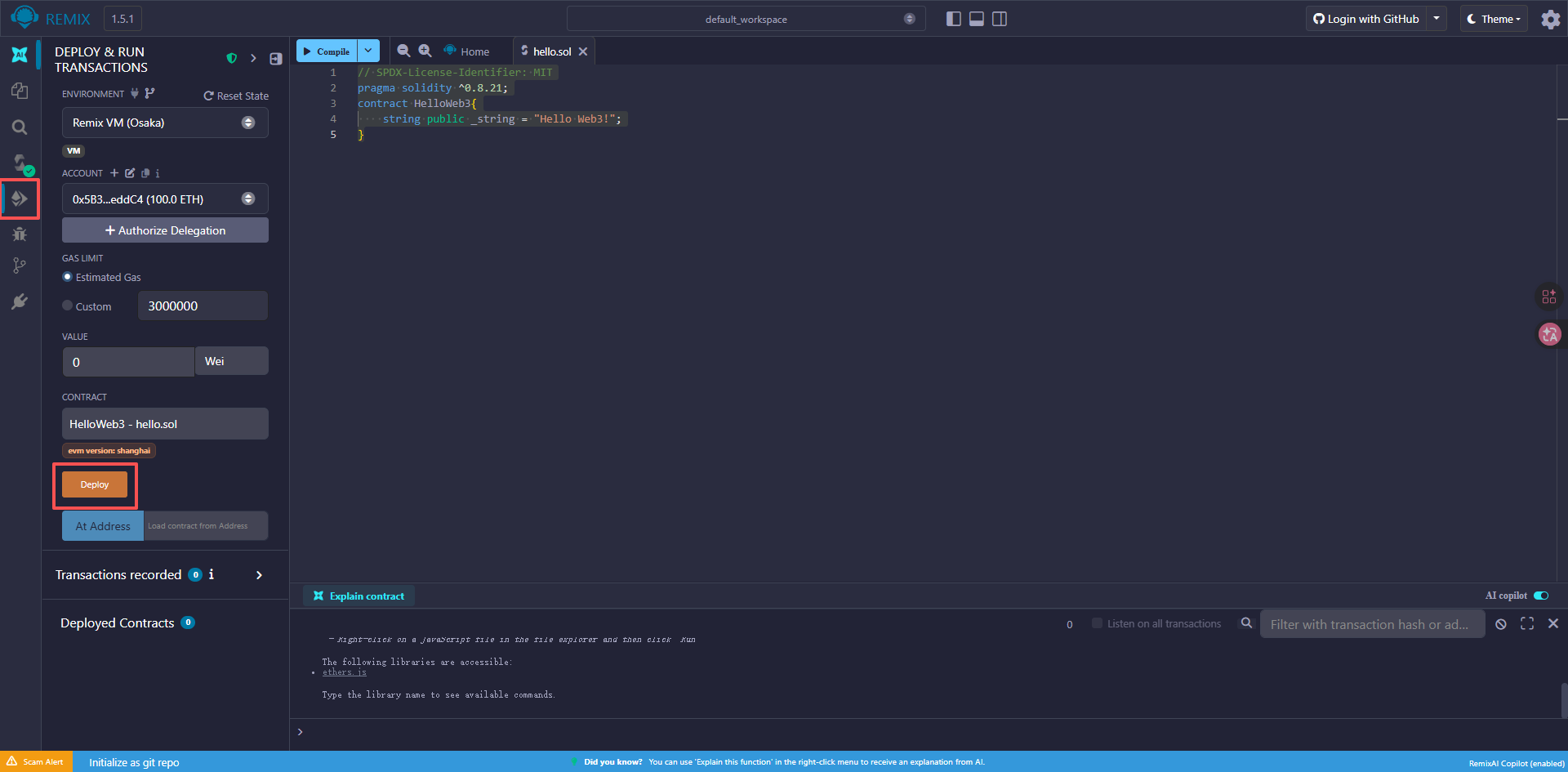Screen dimensions: 1568x772
Task: Open the Debugger bug icon in sidebar
Action: pos(20,234)
